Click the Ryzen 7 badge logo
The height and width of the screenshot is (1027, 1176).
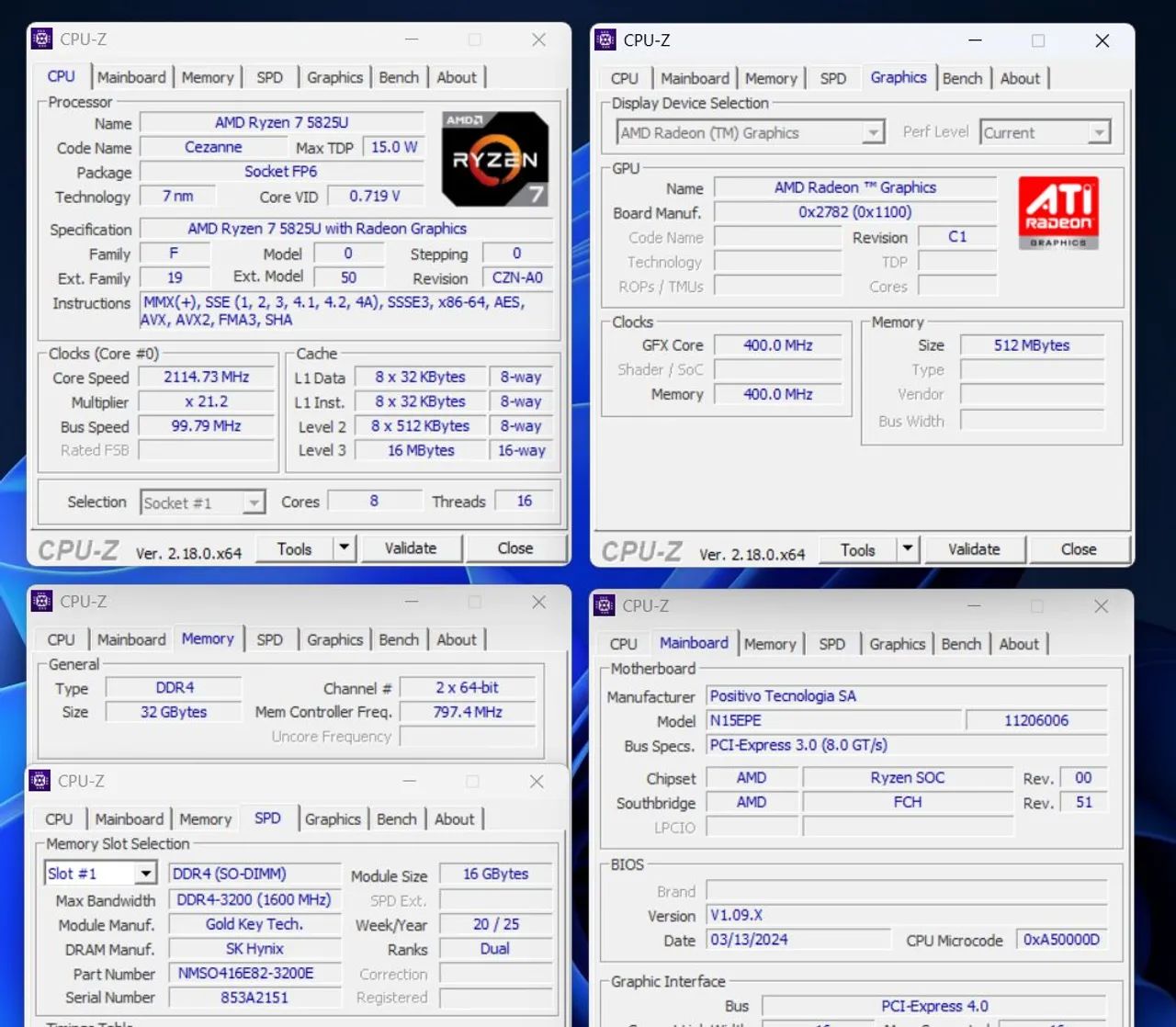pyautogui.click(x=493, y=159)
